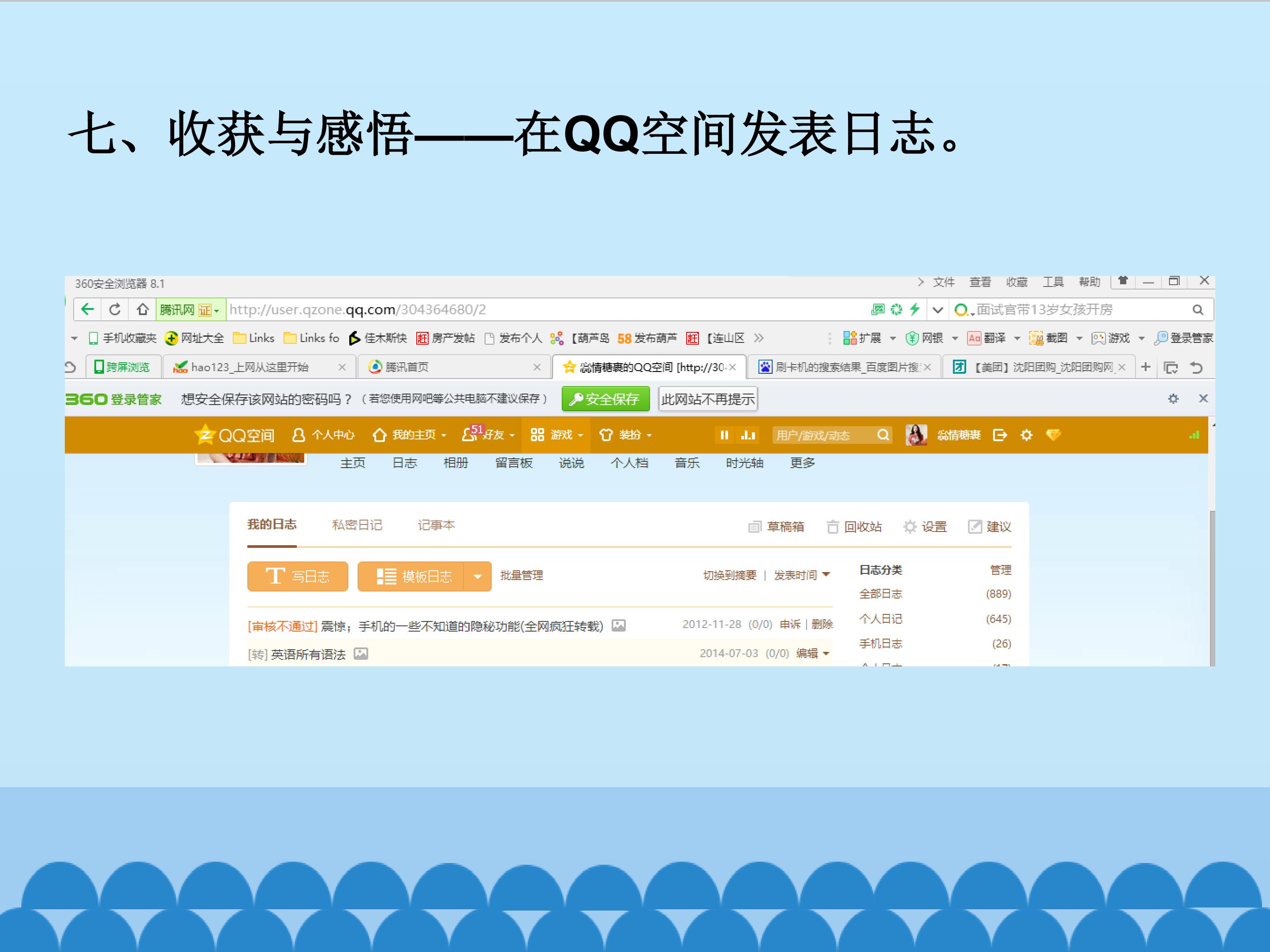1270x952 pixels.
Task: Select the 记事本 tab
Action: click(x=437, y=525)
